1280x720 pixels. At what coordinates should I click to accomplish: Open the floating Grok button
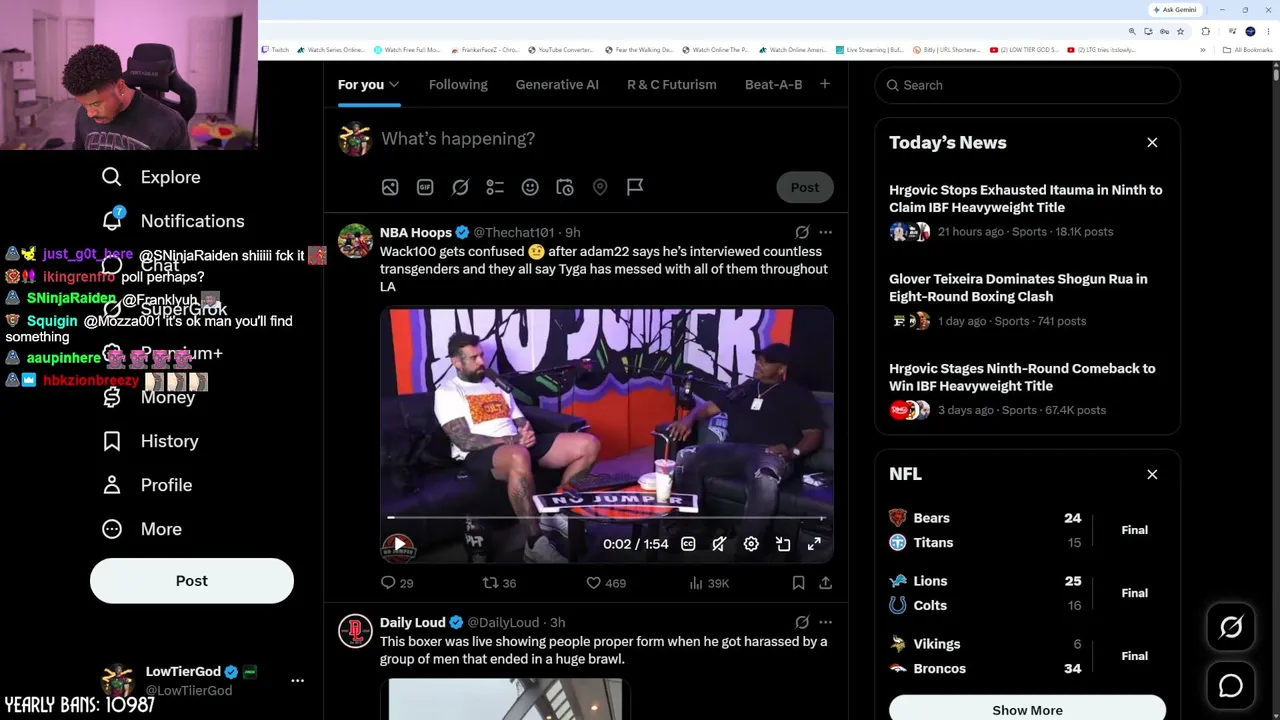click(x=1231, y=627)
